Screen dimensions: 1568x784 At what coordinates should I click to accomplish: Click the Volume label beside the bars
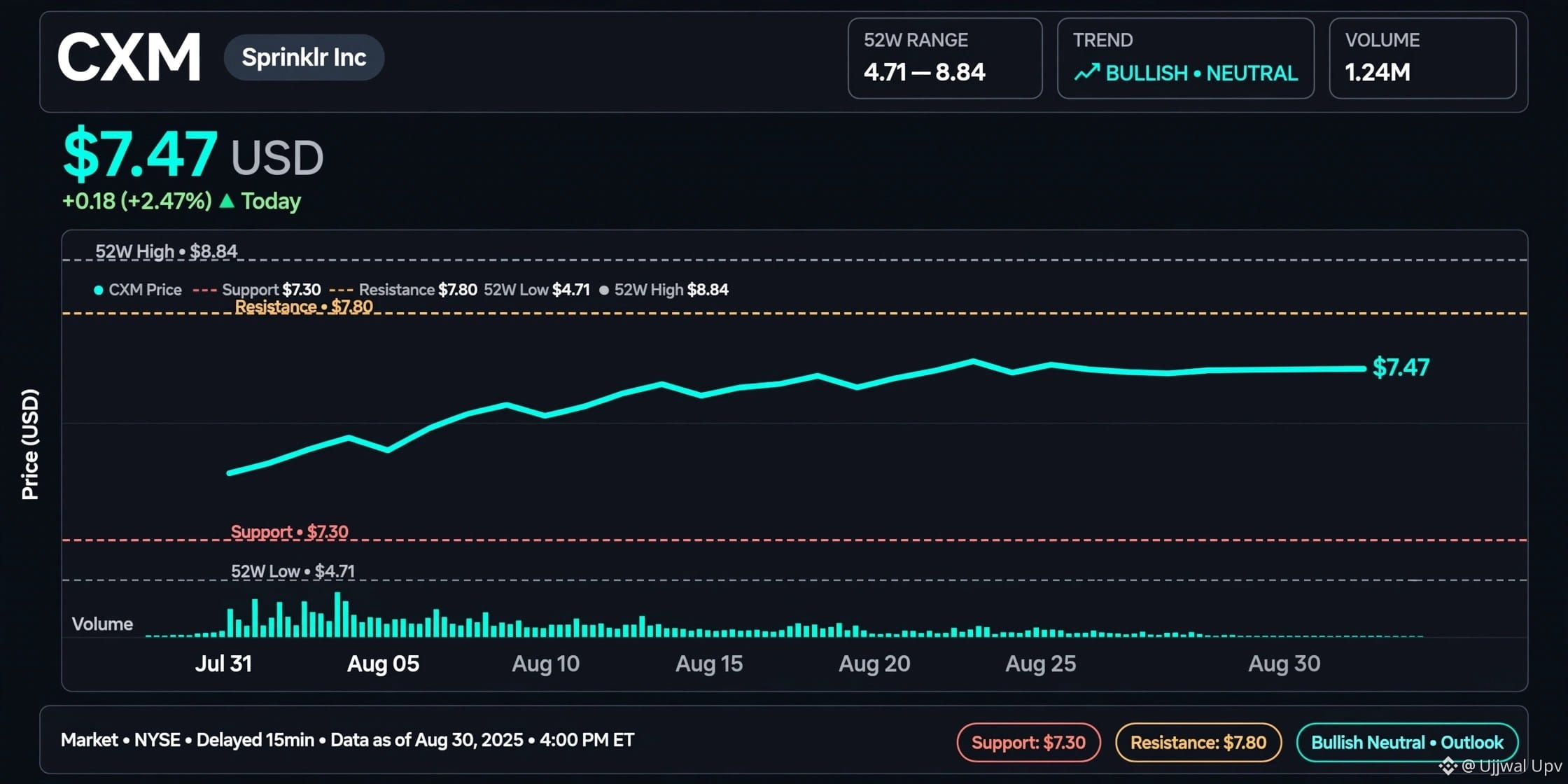tap(102, 624)
